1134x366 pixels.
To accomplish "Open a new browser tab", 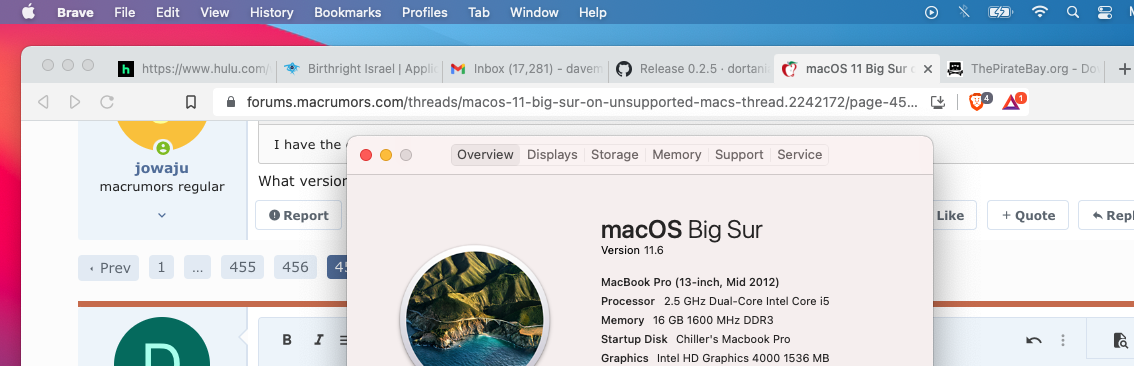I will pyautogui.click(x=1124, y=69).
